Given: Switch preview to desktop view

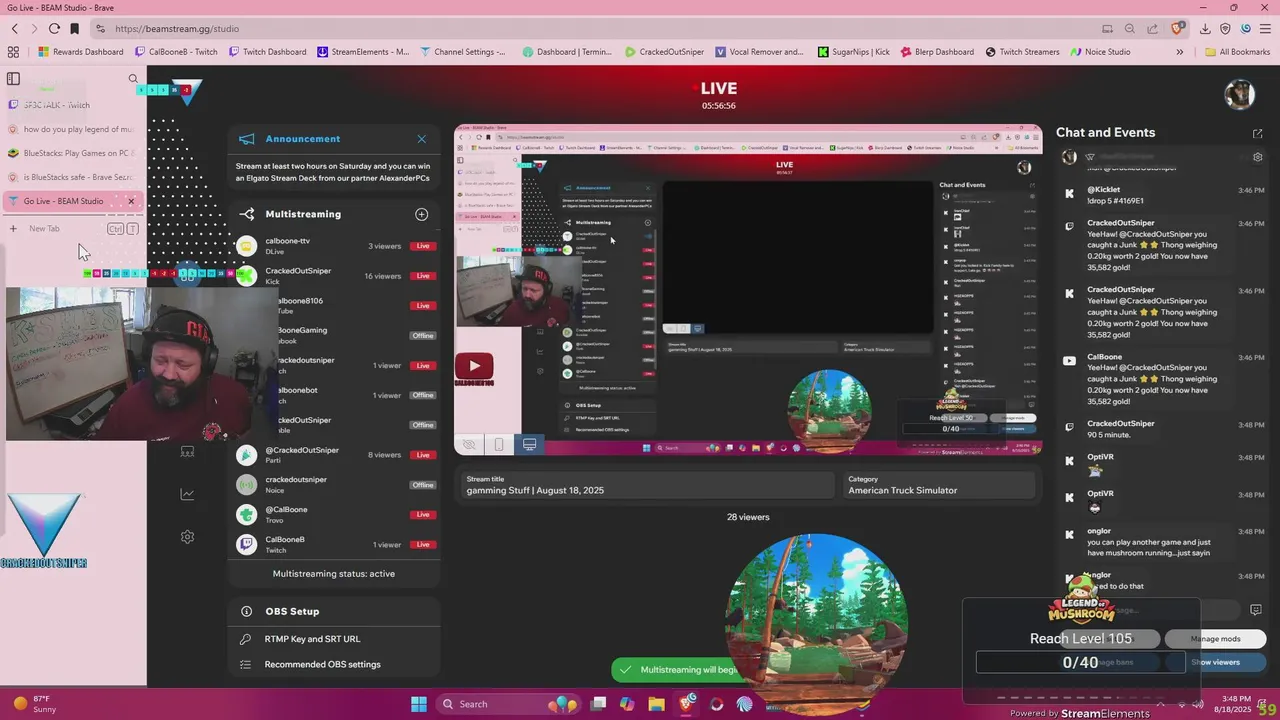Looking at the screenshot, I should click(529, 444).
